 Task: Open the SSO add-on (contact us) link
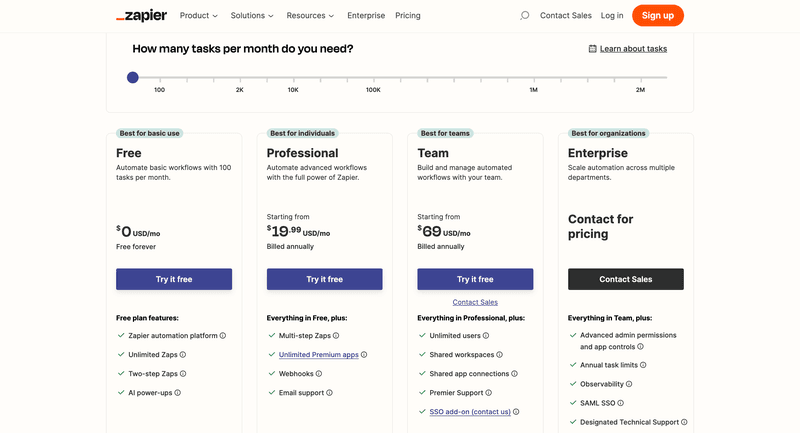click(x=470, y=412)
